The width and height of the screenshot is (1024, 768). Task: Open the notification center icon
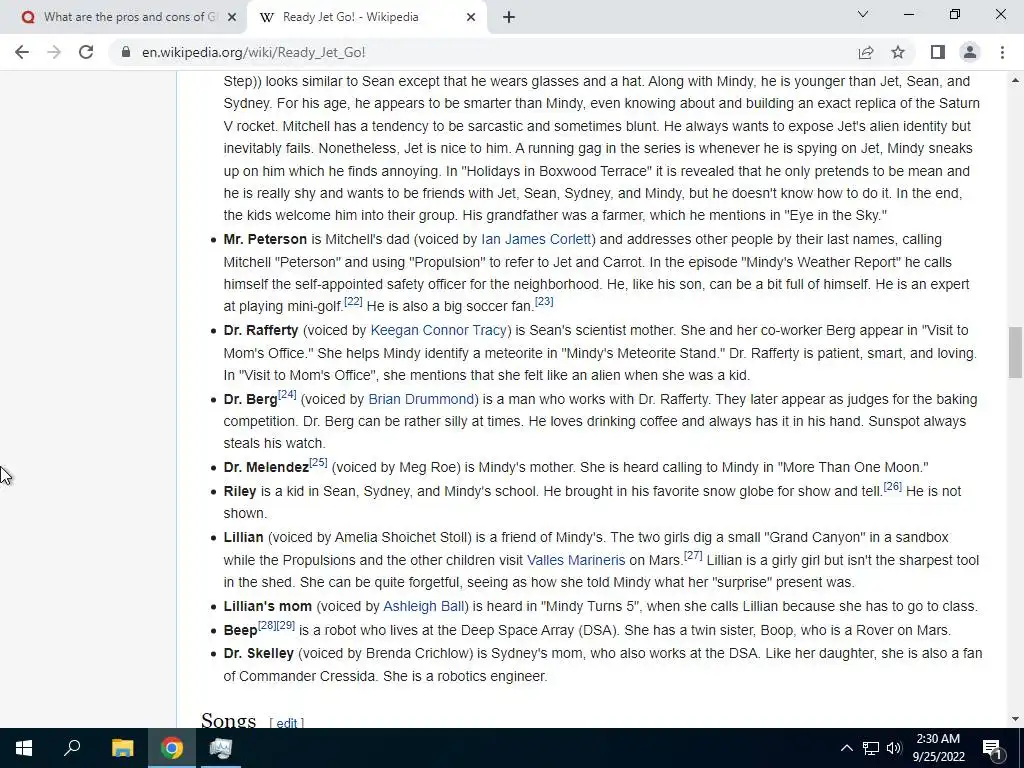click(x=993, y=748)
